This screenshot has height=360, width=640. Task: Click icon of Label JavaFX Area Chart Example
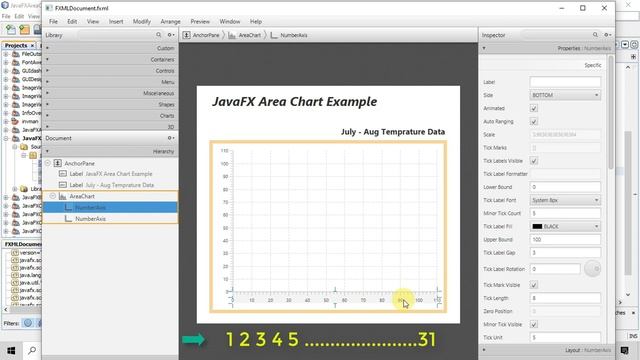tap(62, 174)
